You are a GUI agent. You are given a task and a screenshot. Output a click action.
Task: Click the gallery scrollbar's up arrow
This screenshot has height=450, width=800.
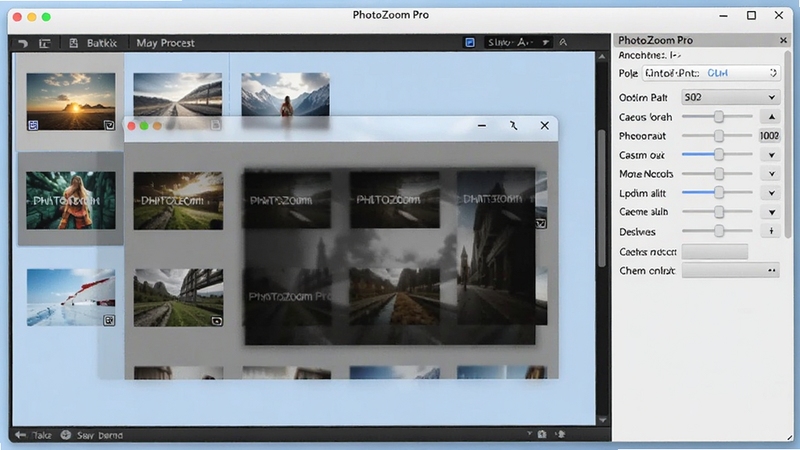602,57
